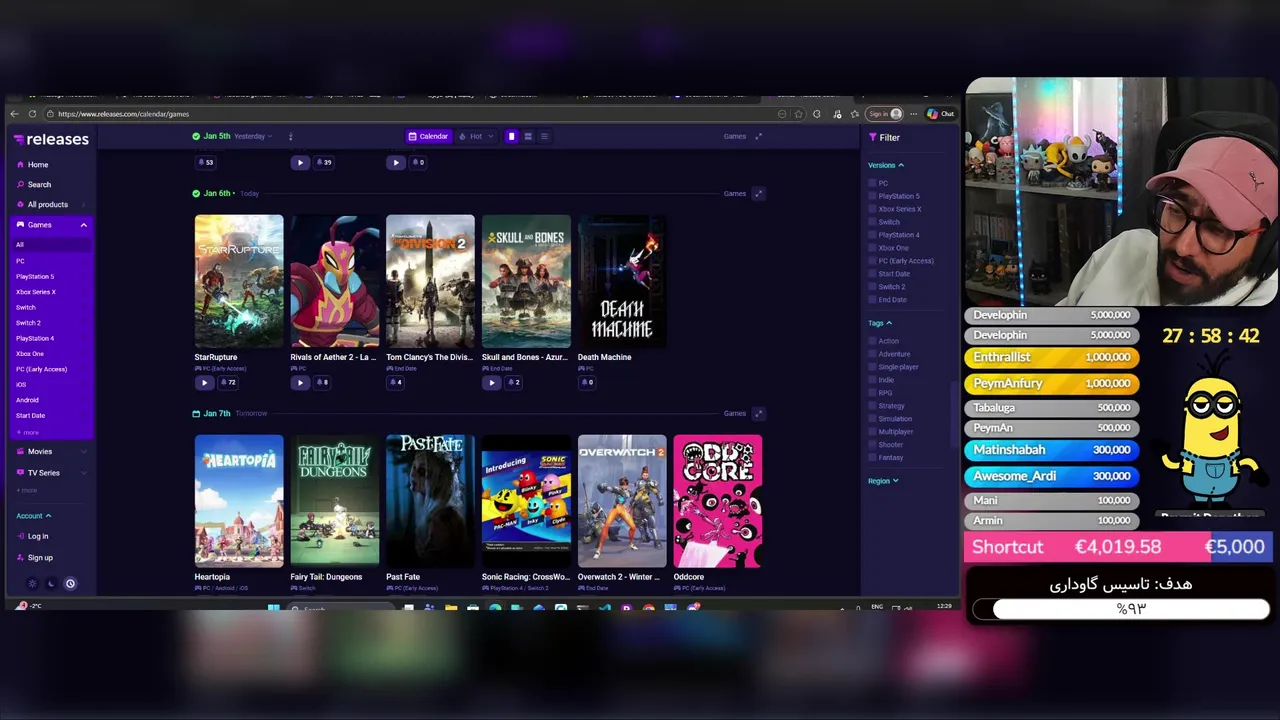1280x720 pixels.
Task: Select PlayStation 5 under Games in sidebar
Action: point(35,276)
